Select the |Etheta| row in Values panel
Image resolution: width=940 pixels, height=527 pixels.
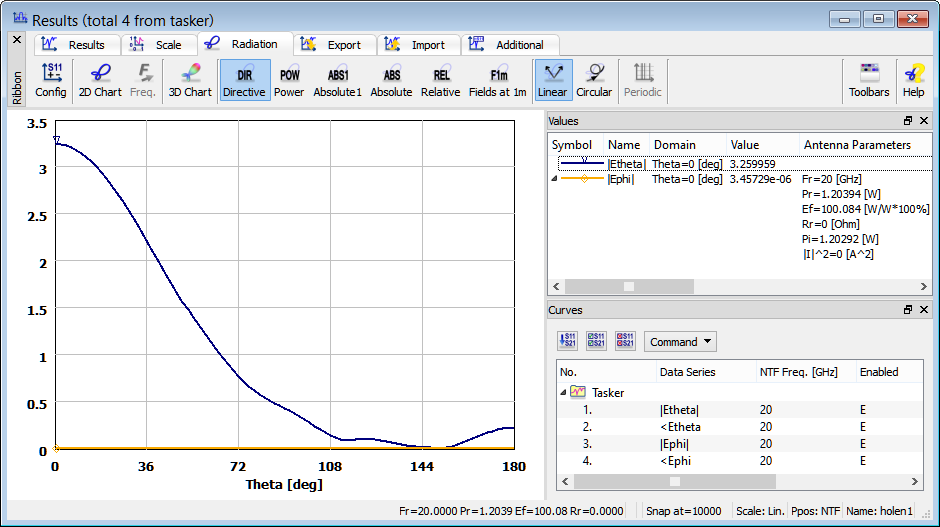coord(745,164)
